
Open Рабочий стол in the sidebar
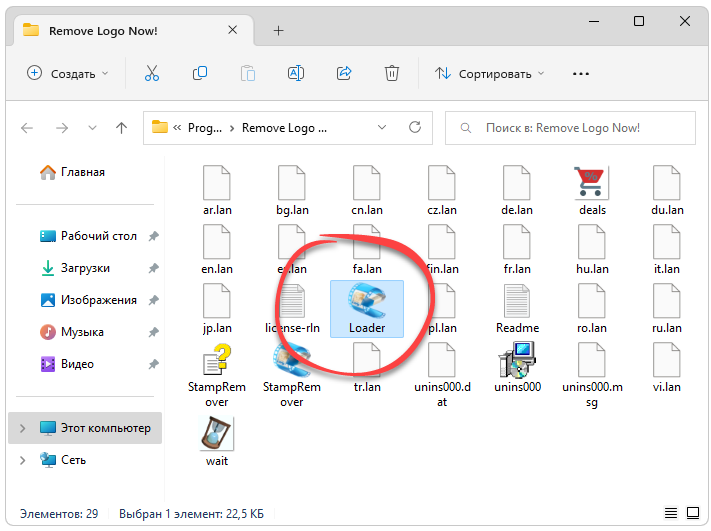pyautogui.click(x=88, y=236)
